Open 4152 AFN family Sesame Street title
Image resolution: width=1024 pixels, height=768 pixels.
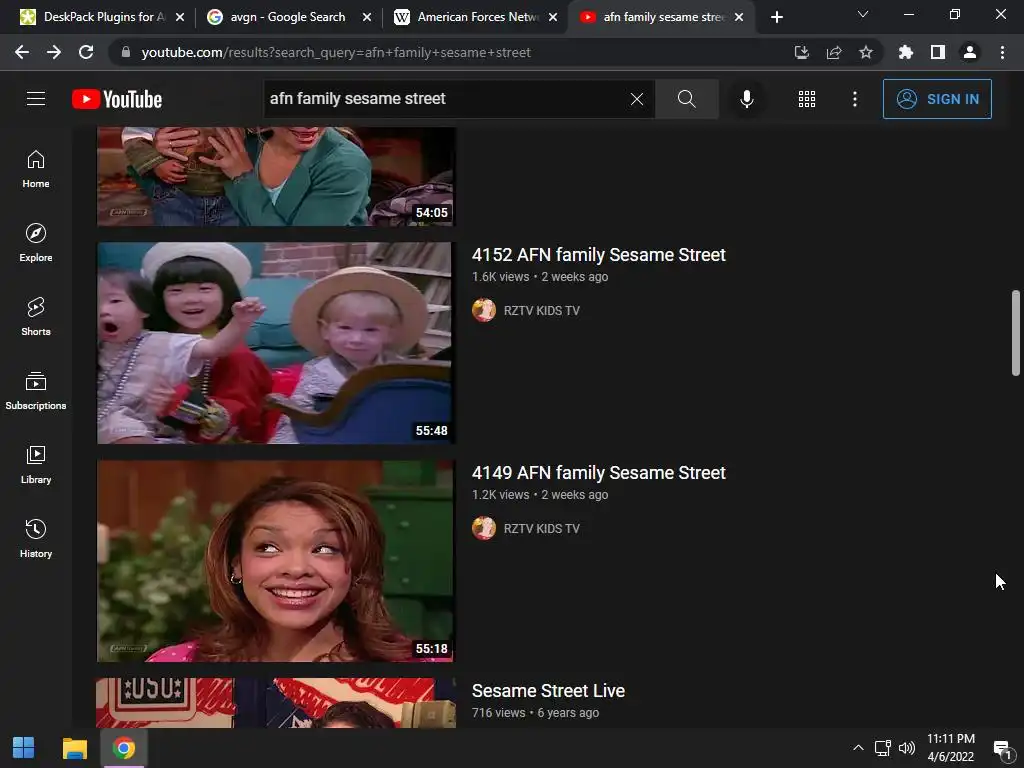click(599, 255)
